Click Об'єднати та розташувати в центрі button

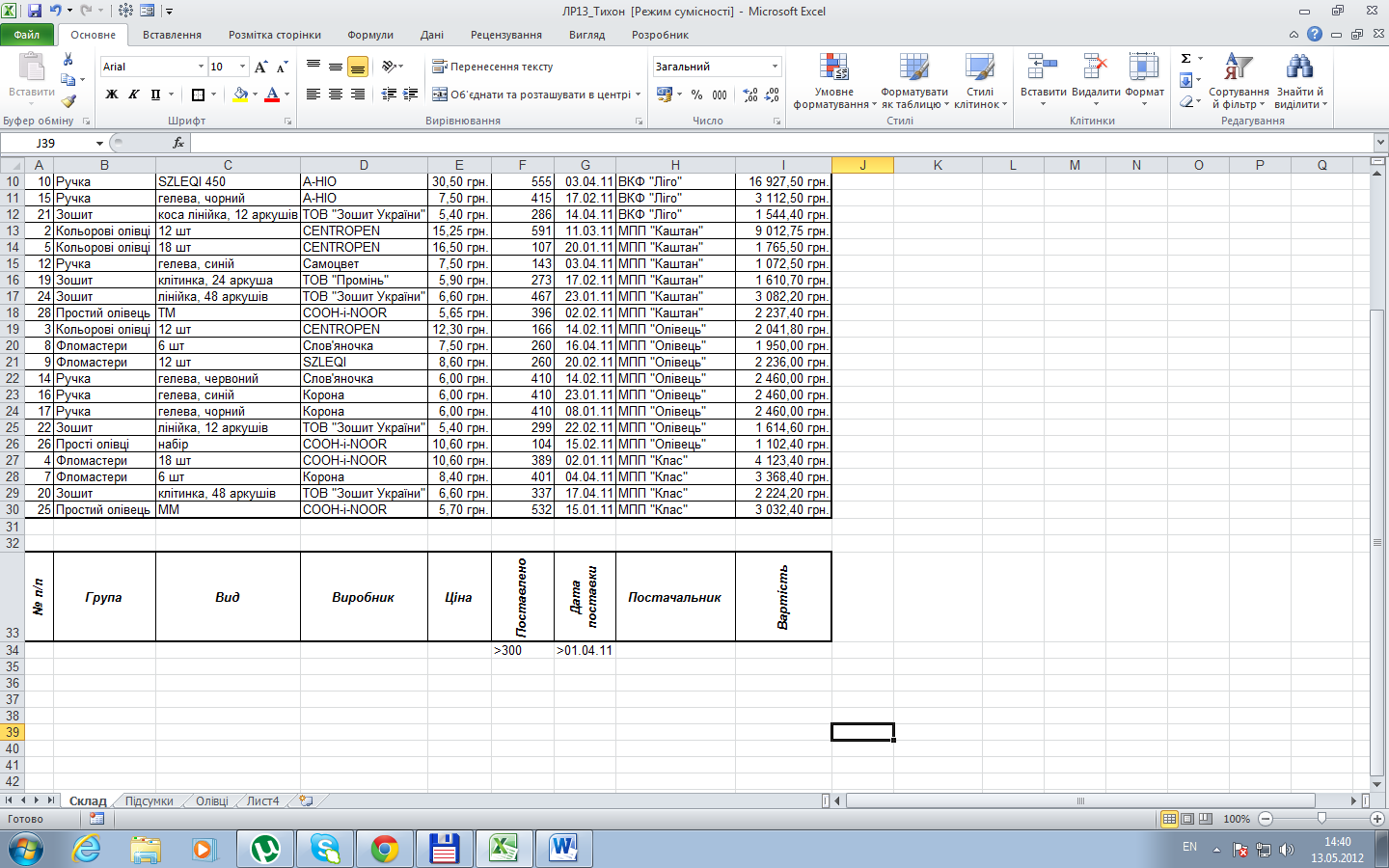click(531, 95)
